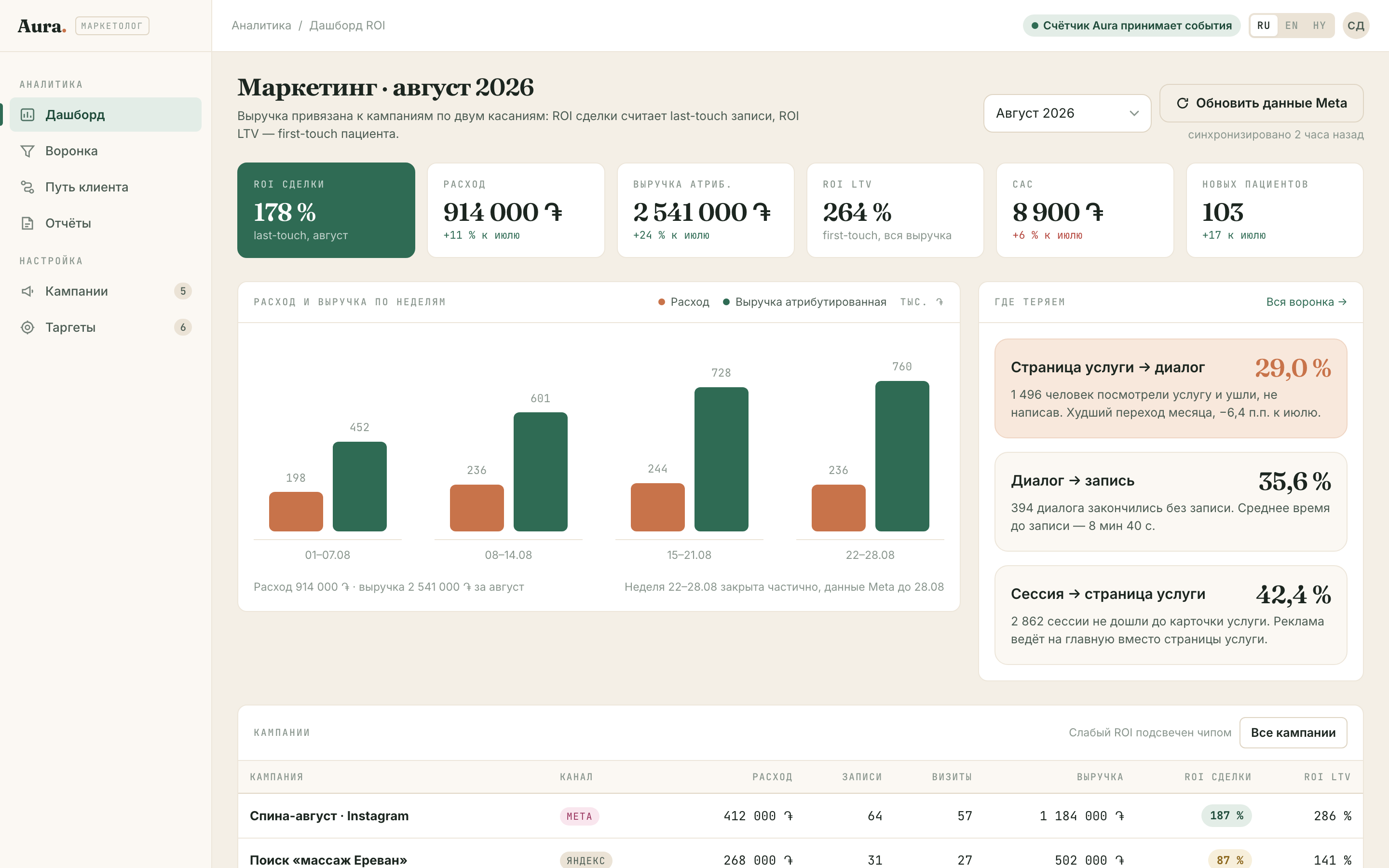Click the Кампании megaphone icon
This screenshot has height=868, width=1389.
coord(27,291)
